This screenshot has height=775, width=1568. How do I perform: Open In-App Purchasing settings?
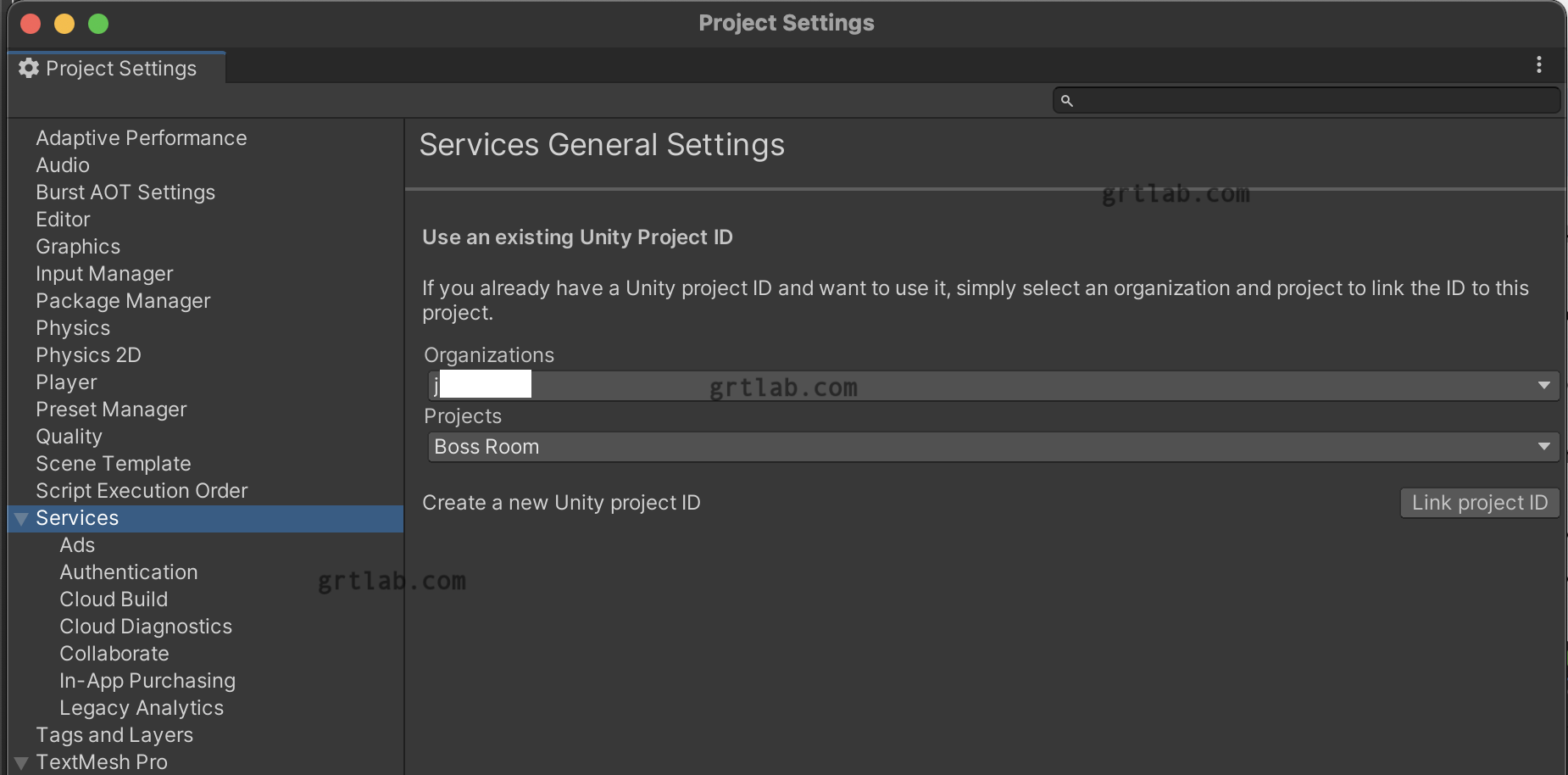coord(147,681)
